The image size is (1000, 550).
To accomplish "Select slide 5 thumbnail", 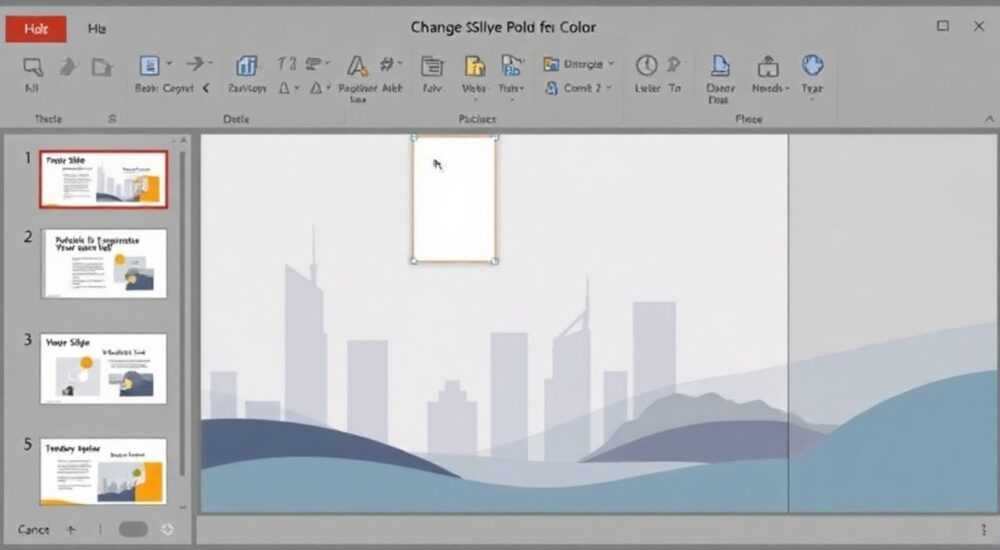I will coord(103,472).
